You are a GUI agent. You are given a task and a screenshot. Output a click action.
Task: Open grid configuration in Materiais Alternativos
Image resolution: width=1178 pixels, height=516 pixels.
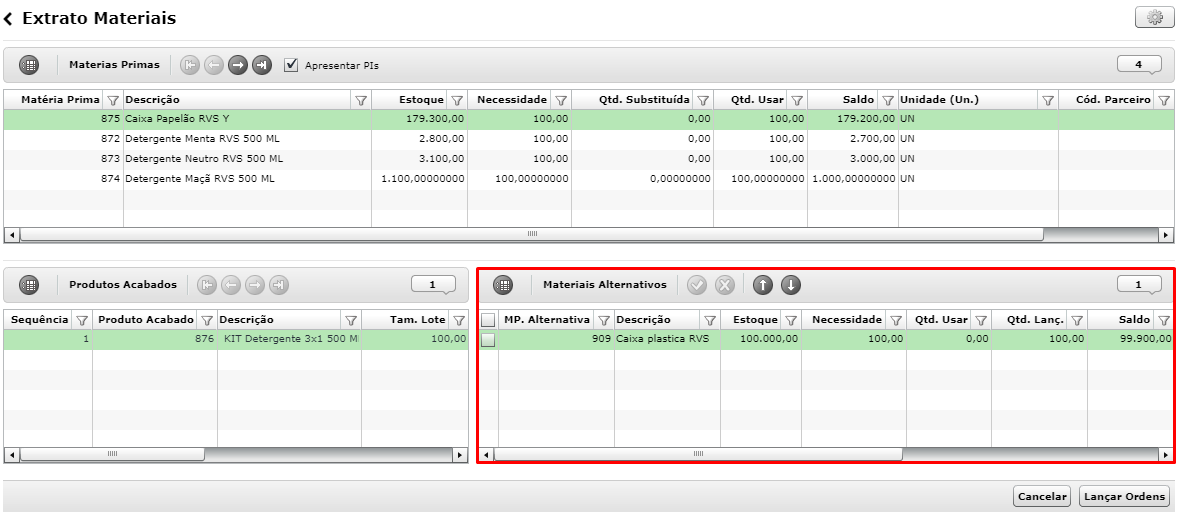click(503, 285)
